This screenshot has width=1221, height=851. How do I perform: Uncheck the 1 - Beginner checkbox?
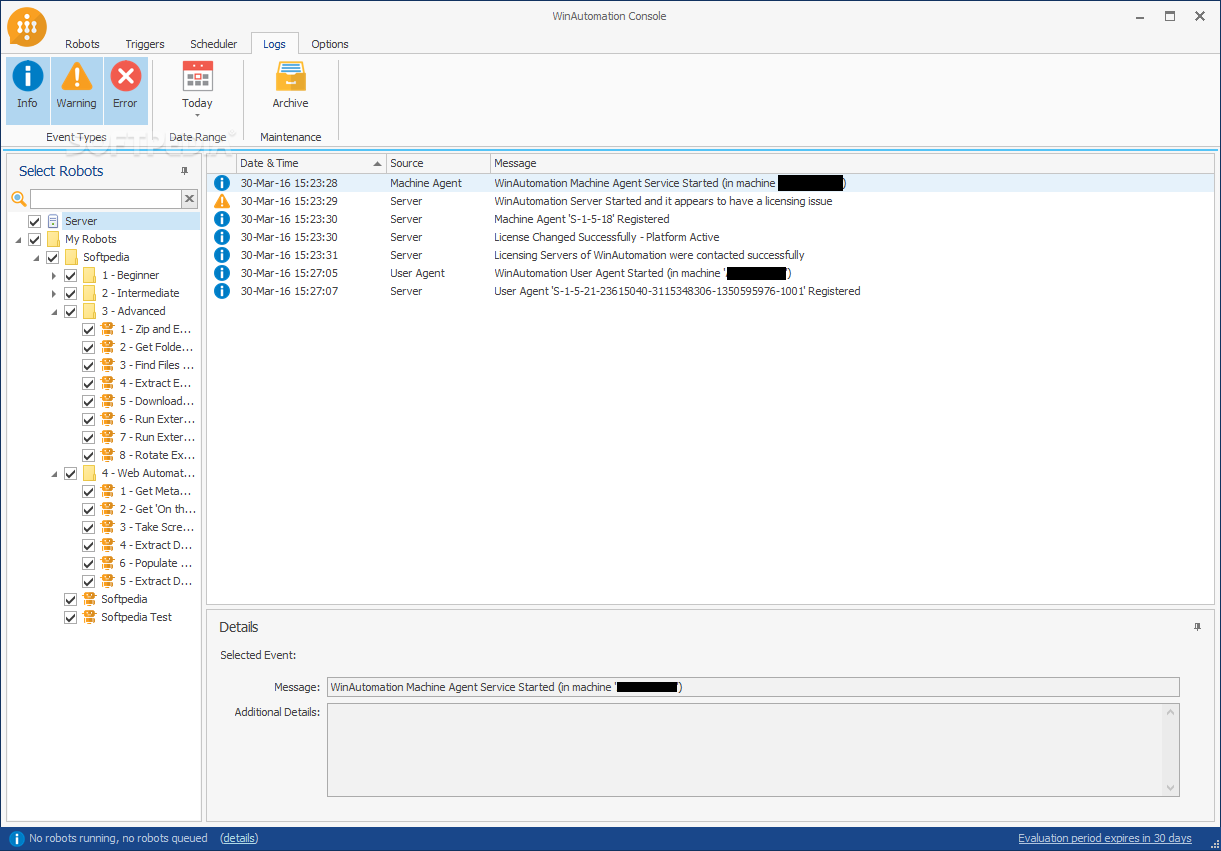71,275
